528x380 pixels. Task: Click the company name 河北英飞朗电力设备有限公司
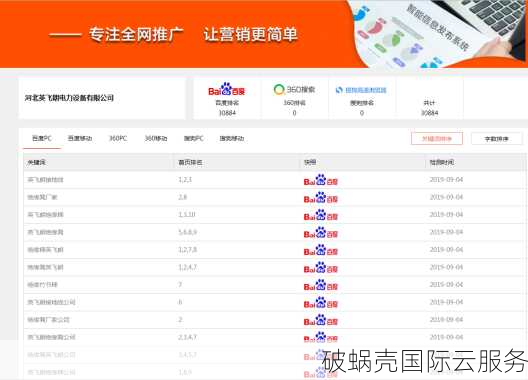69,98
